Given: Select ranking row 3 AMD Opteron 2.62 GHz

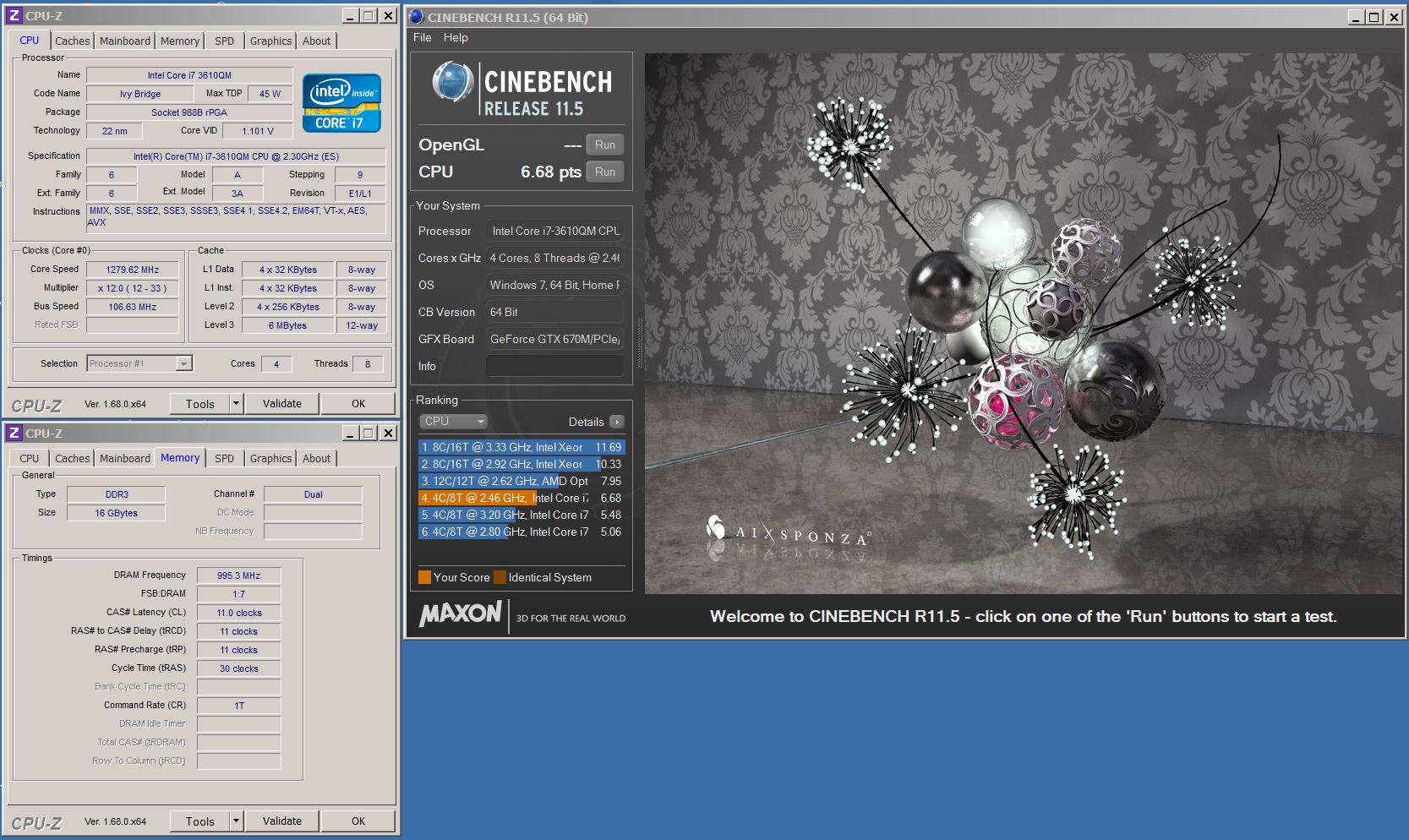Looking at the screenshot, I should click(522, 481).
